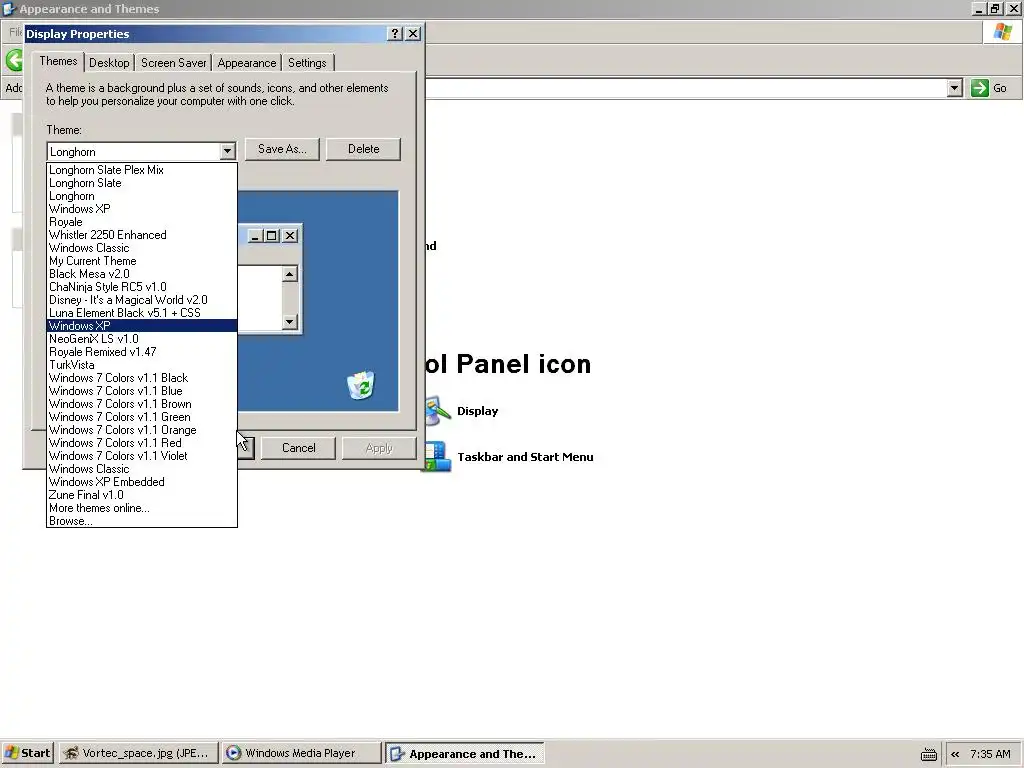Open the Start menu

[x=27, y=753]
